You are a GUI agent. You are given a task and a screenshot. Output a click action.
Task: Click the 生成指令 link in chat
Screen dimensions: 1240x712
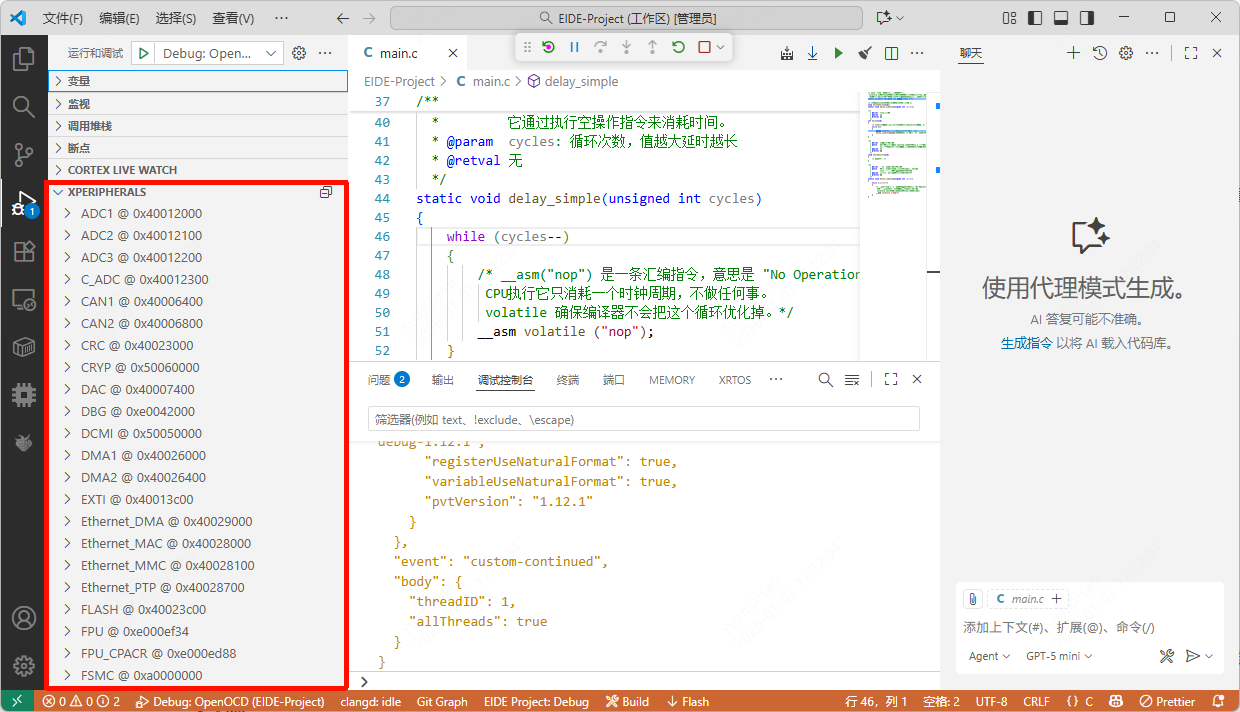coord(1026,343)
